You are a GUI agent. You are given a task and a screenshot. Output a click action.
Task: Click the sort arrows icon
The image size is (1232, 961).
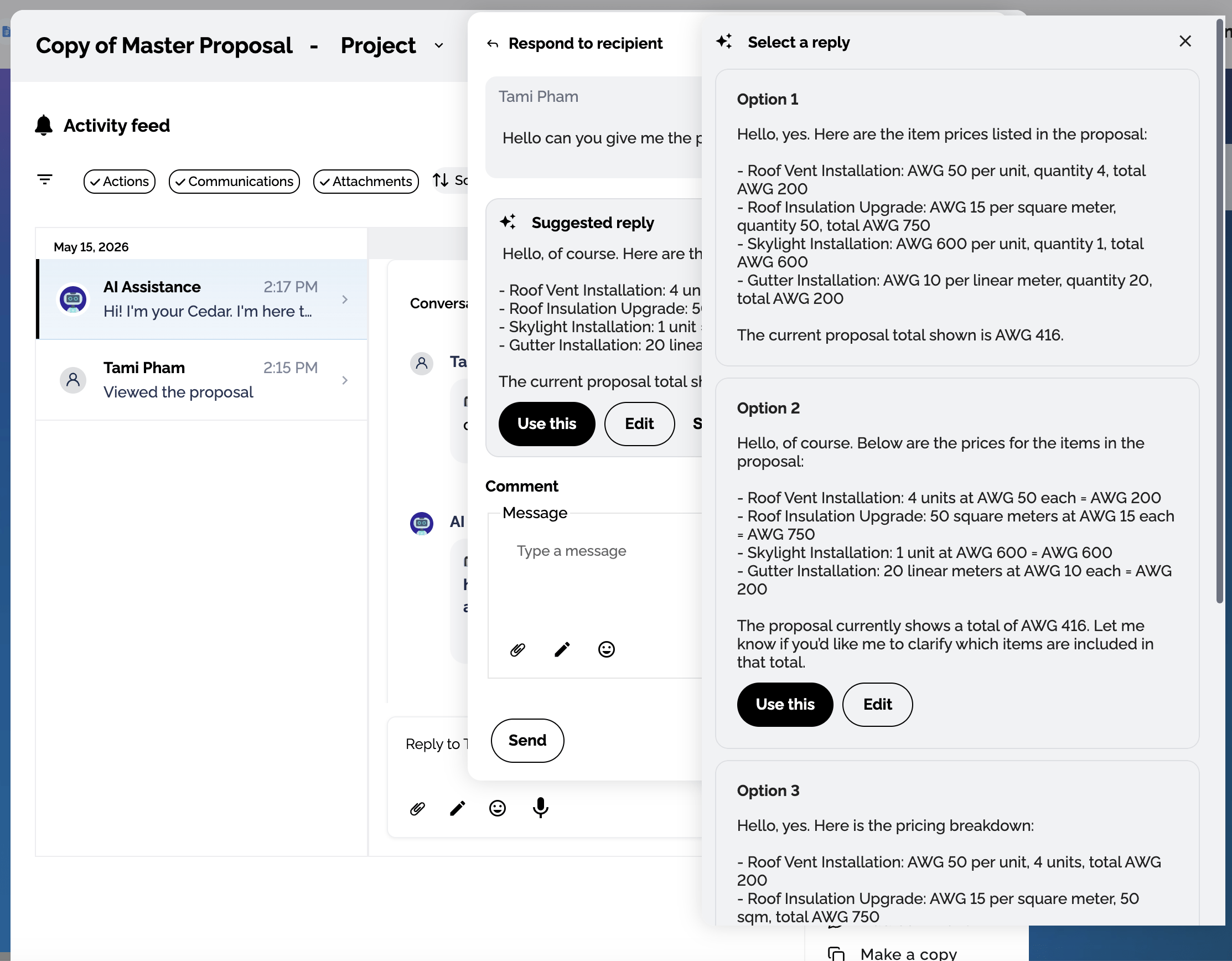tap(441, 180)
